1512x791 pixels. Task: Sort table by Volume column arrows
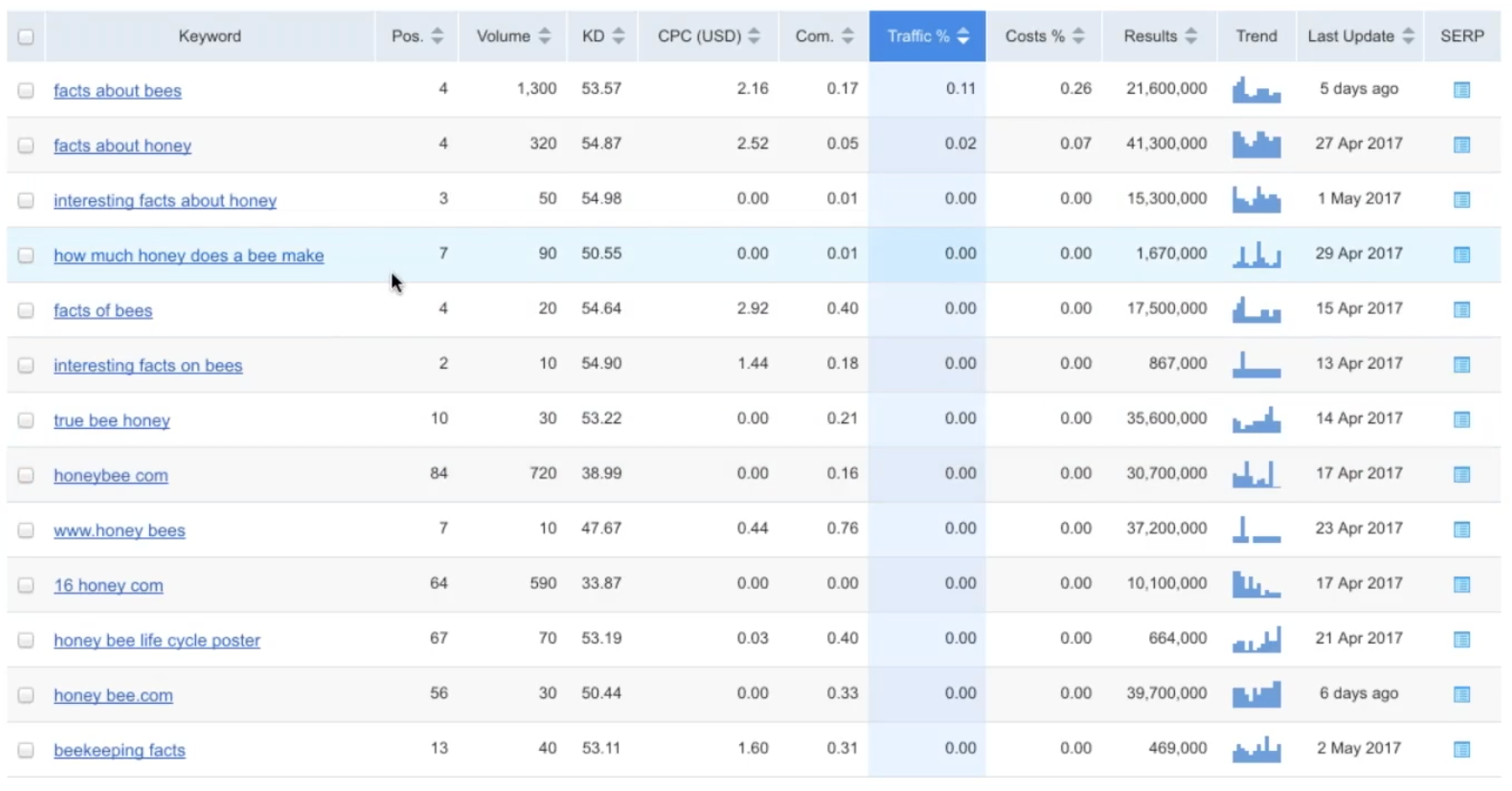[545, 36]
